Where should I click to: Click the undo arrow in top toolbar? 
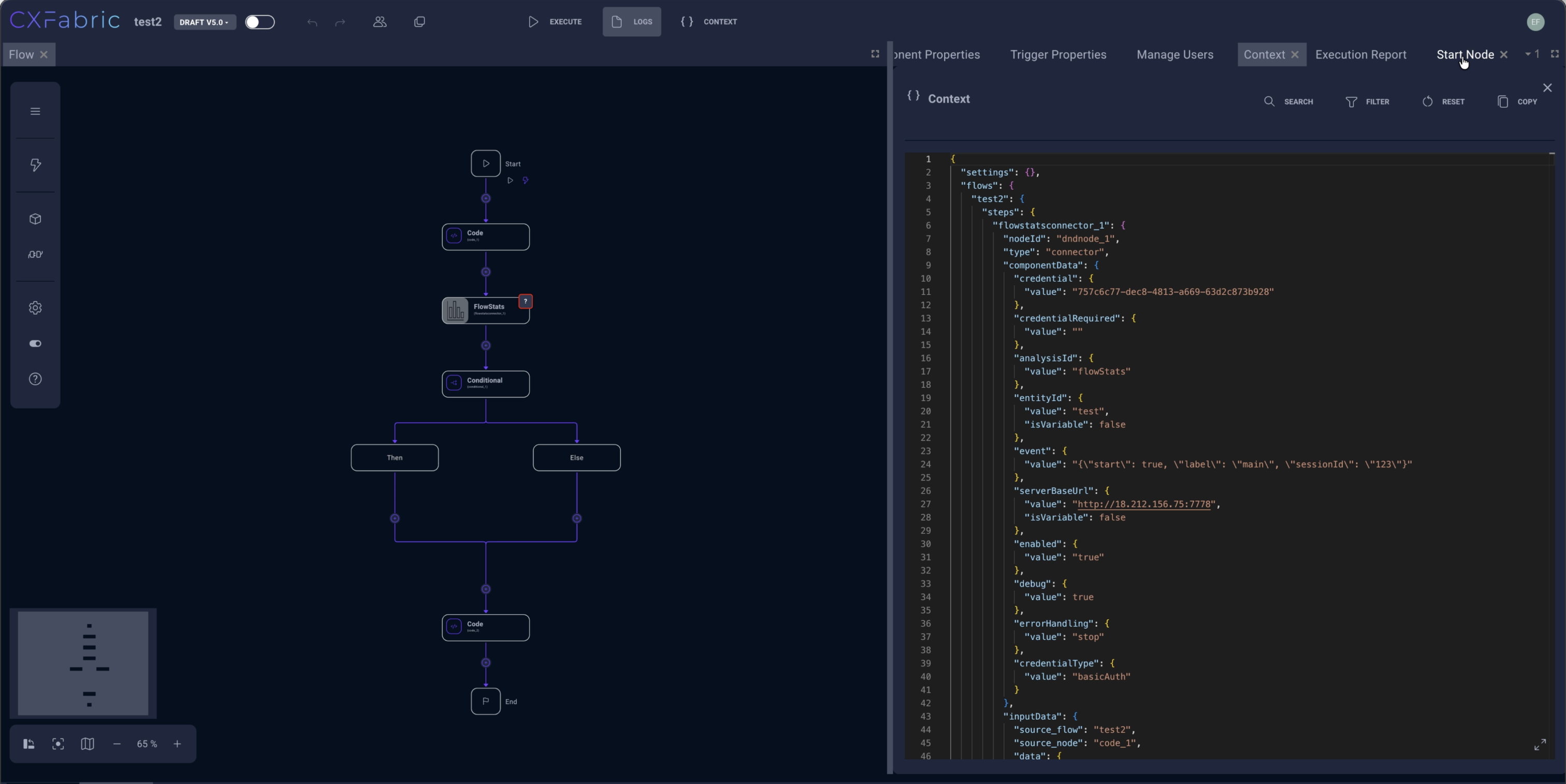312,22
